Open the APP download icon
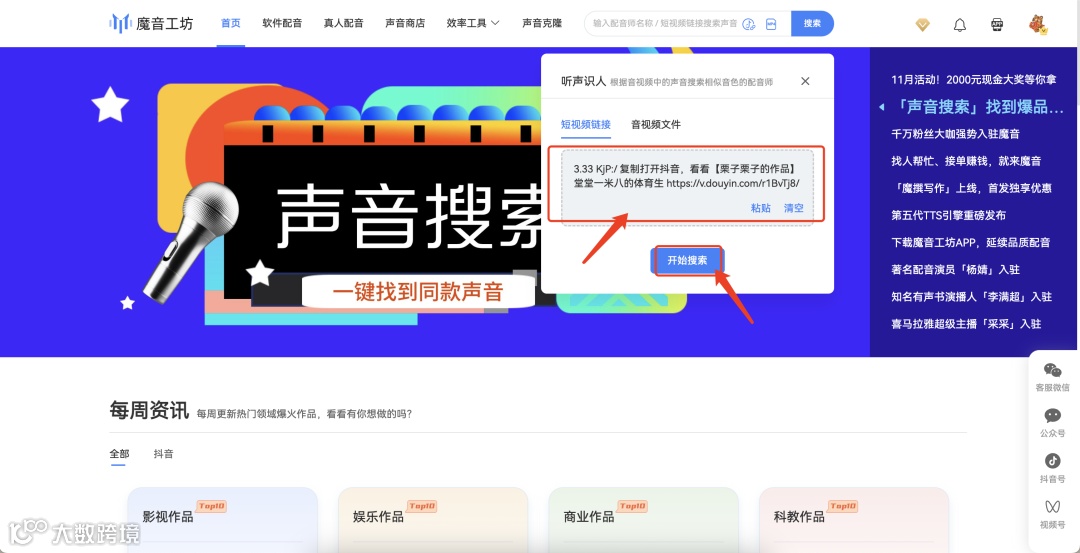 997,25
